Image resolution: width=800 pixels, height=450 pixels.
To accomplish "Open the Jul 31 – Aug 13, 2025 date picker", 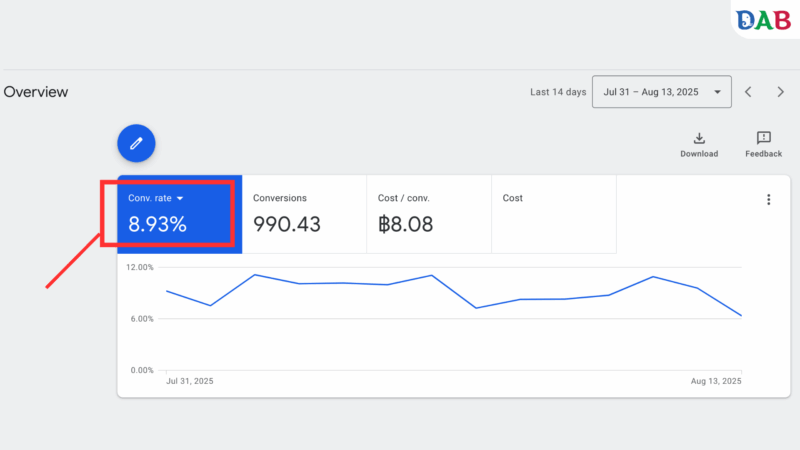I will 662,92.
